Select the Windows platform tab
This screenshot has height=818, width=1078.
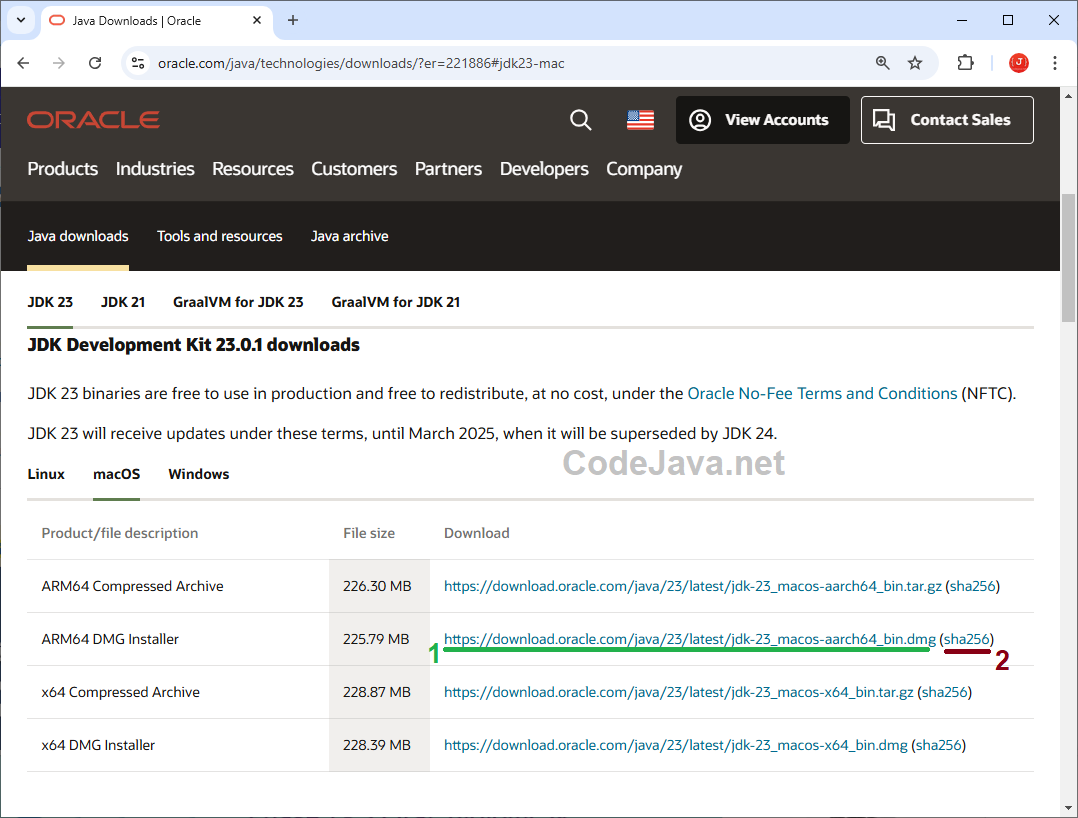(x=199, y=474)
